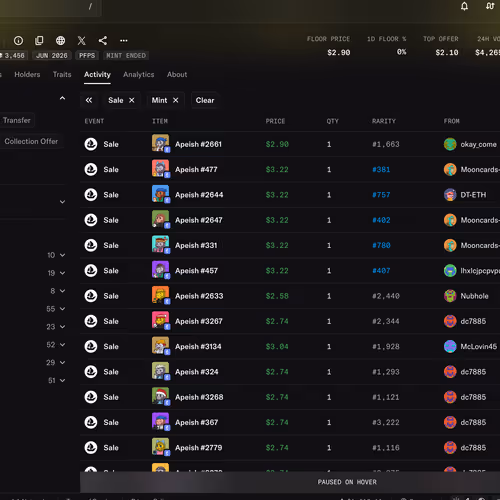
Task: Click the OpenSea icon in Apeish #2661 row
Action: coord(91,144)
